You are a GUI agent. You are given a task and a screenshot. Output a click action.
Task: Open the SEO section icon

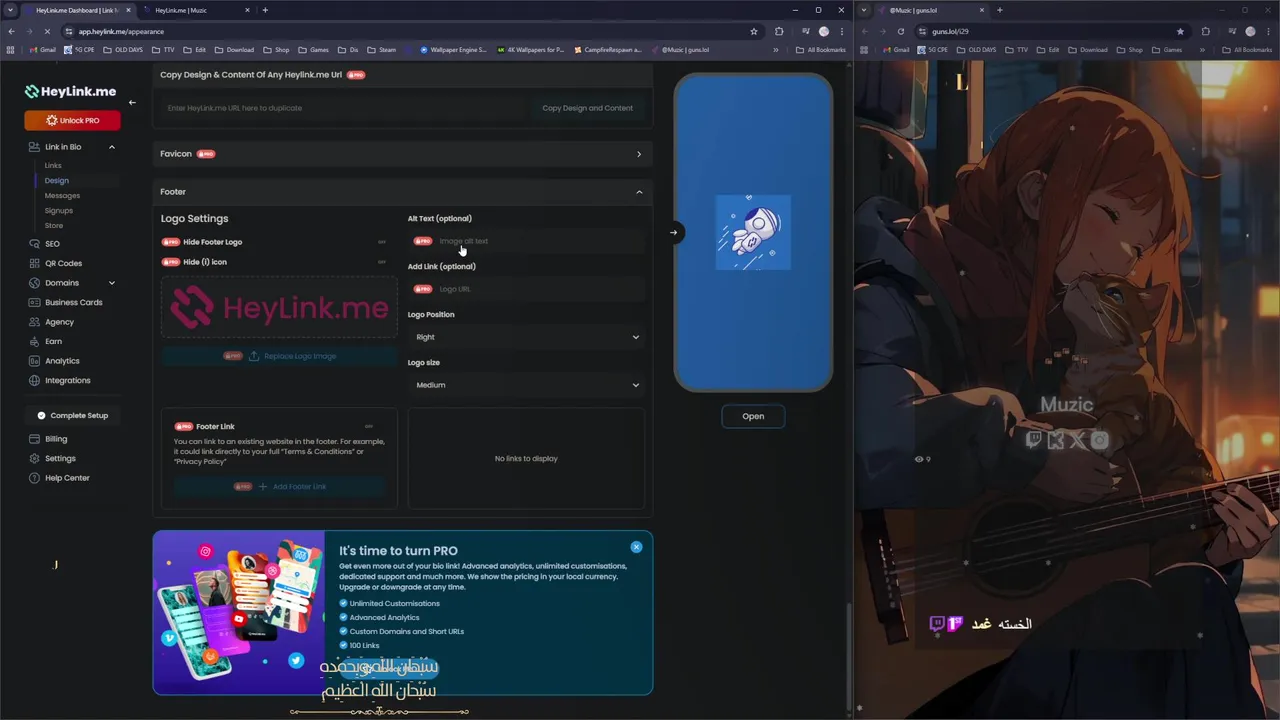point(35,243)
